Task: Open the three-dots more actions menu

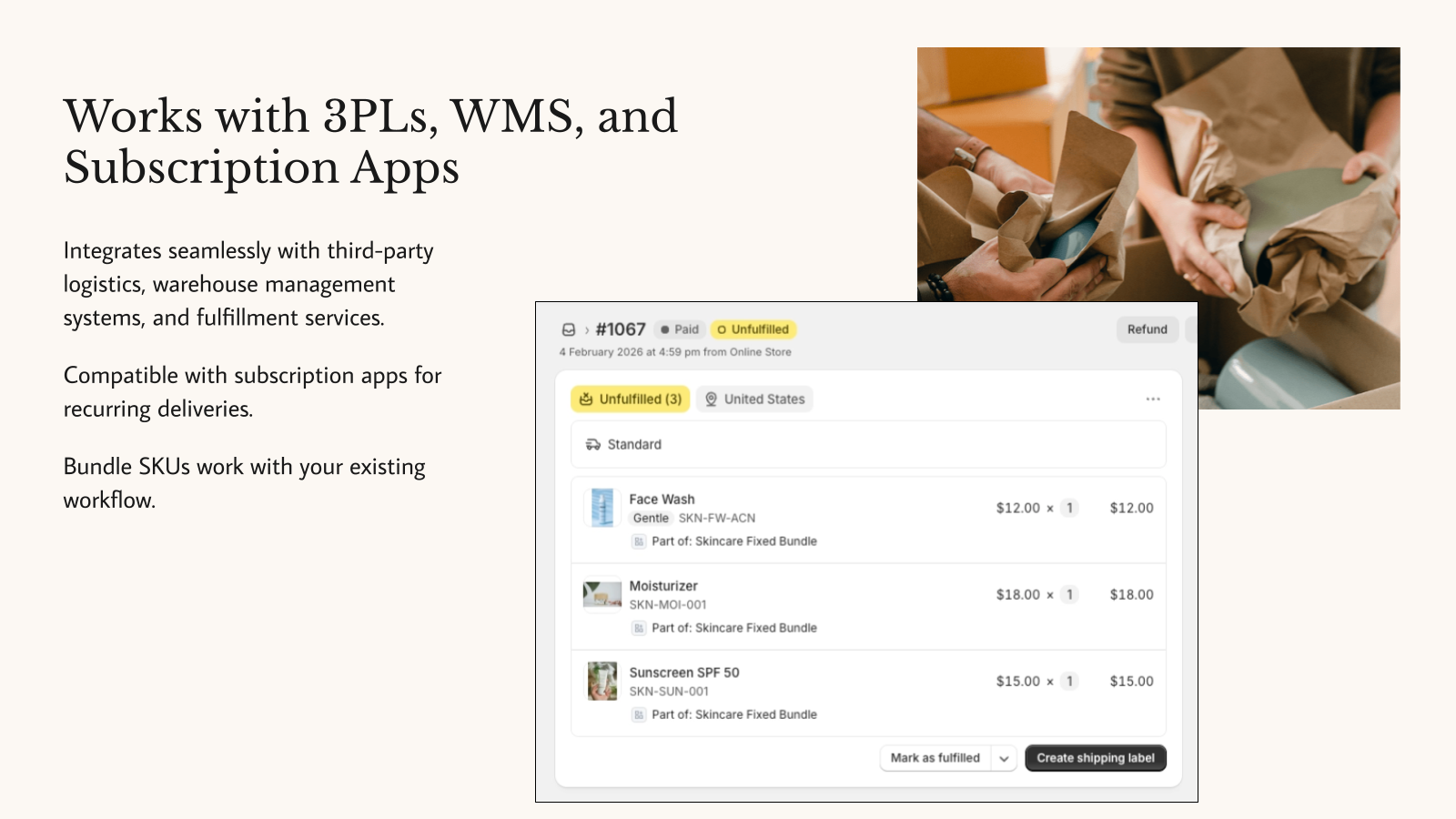Action: click(1153, 399)
